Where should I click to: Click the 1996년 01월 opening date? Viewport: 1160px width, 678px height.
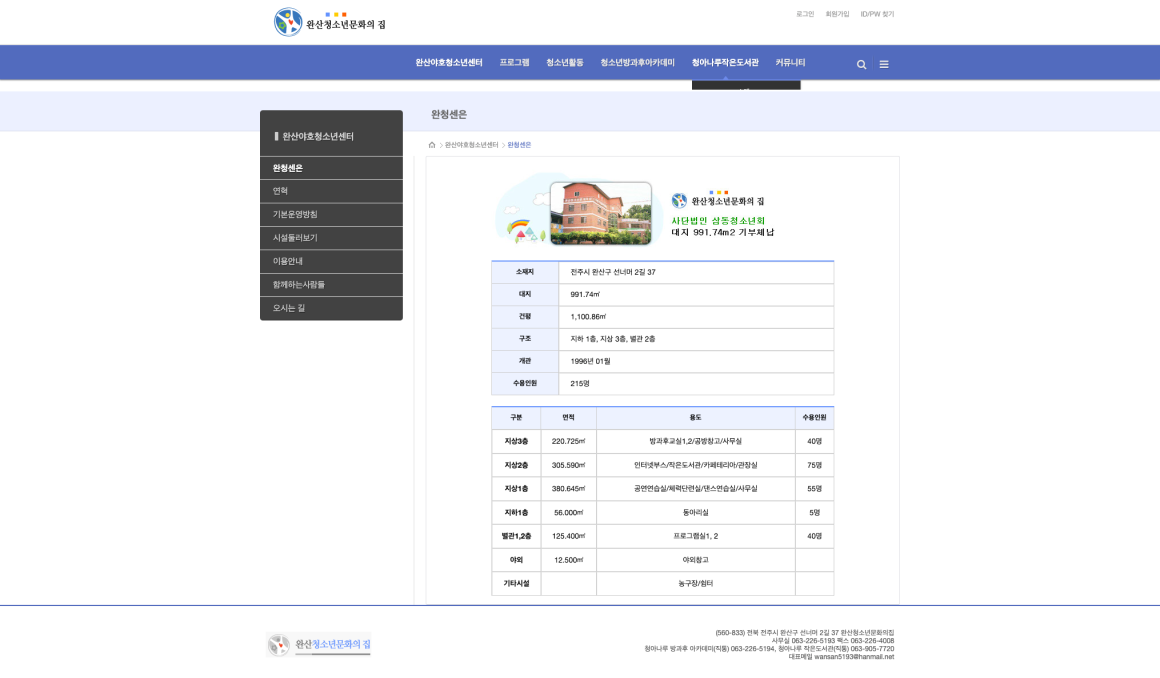(590, 361)
